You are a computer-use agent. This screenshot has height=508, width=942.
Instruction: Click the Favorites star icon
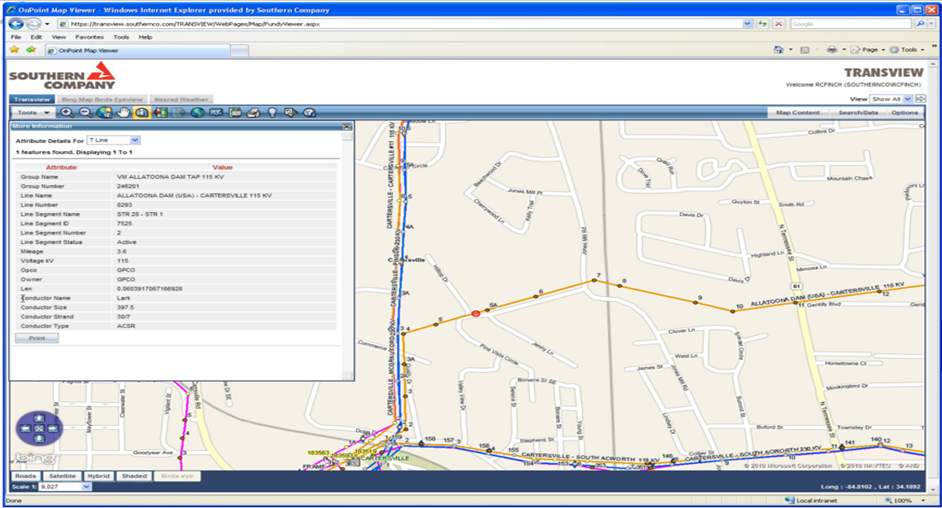14,50
